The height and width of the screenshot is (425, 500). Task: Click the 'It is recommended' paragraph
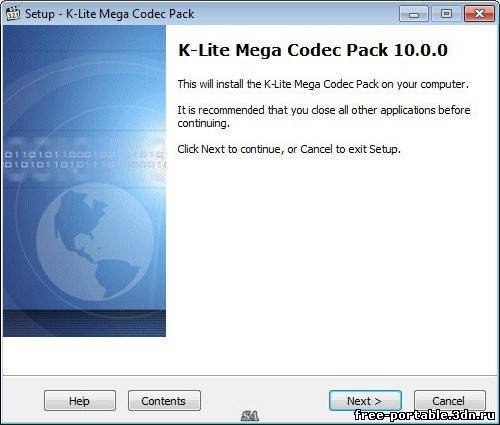tap(324, 117)
